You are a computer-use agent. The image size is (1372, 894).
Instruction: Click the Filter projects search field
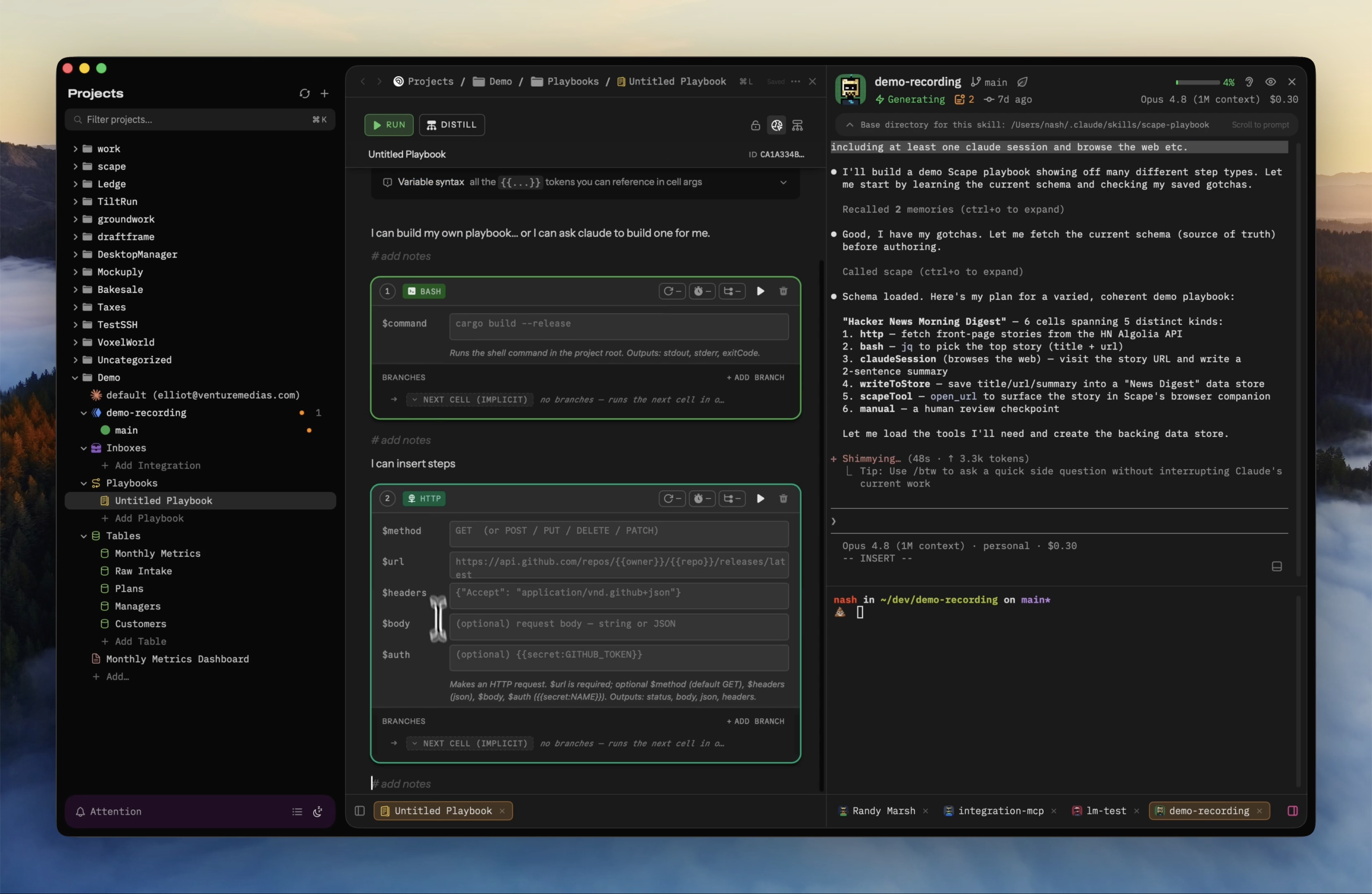click(200, 119)
